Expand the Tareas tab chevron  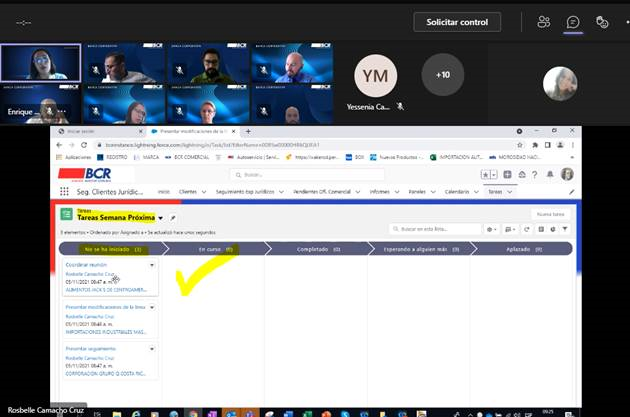tap(509, 192)
